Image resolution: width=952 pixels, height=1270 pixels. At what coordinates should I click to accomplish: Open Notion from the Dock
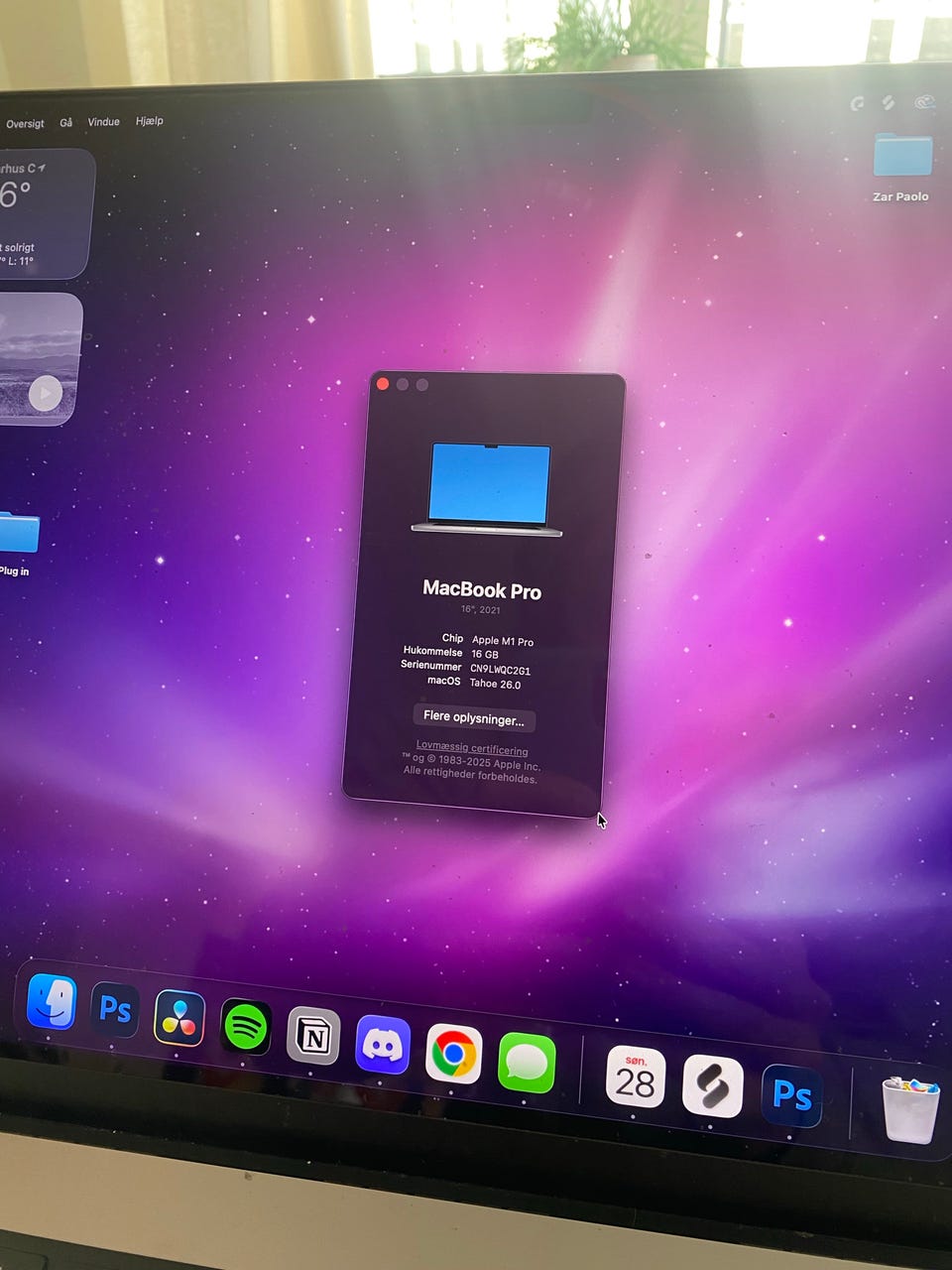[x=313, y=1037]
